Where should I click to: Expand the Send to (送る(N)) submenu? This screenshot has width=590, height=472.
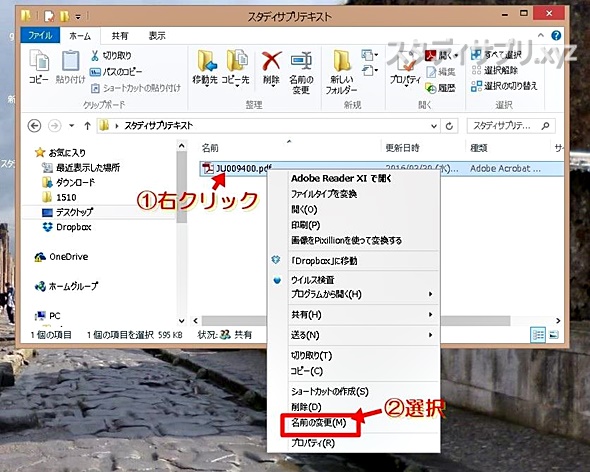pos(430,335)
